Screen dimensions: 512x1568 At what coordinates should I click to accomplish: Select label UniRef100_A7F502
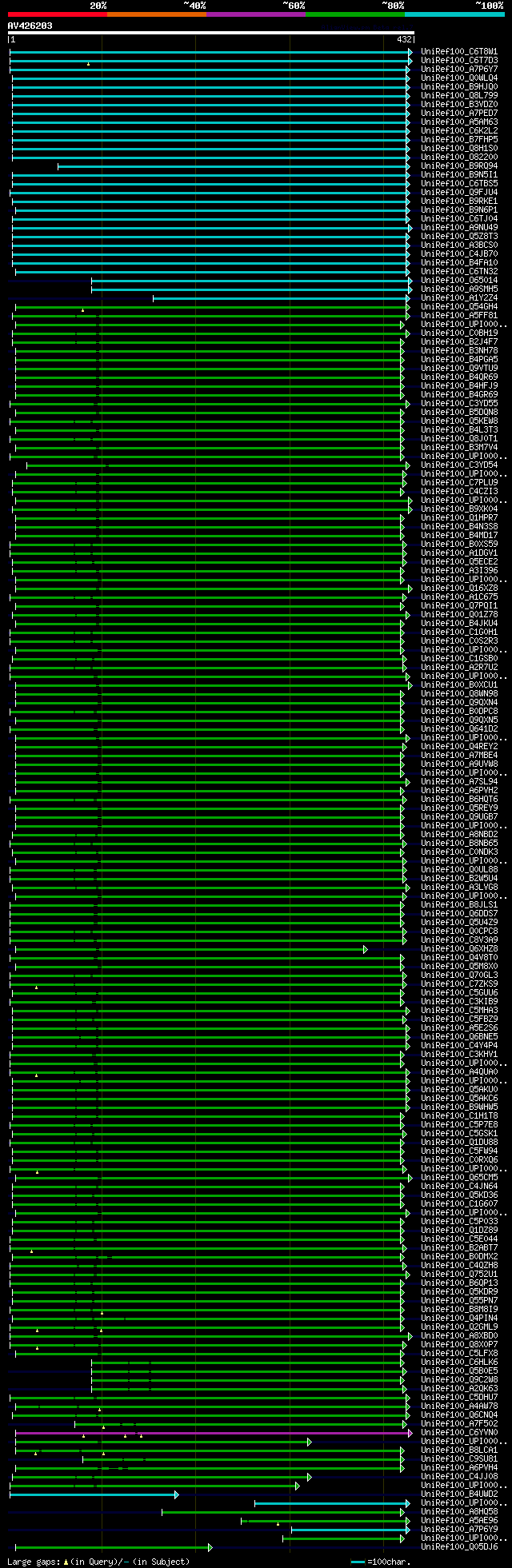(459, 1424)
